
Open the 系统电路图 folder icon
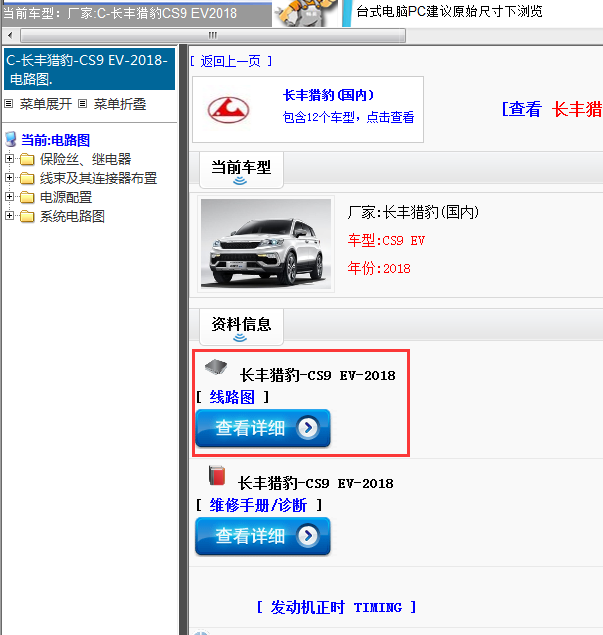27,216
